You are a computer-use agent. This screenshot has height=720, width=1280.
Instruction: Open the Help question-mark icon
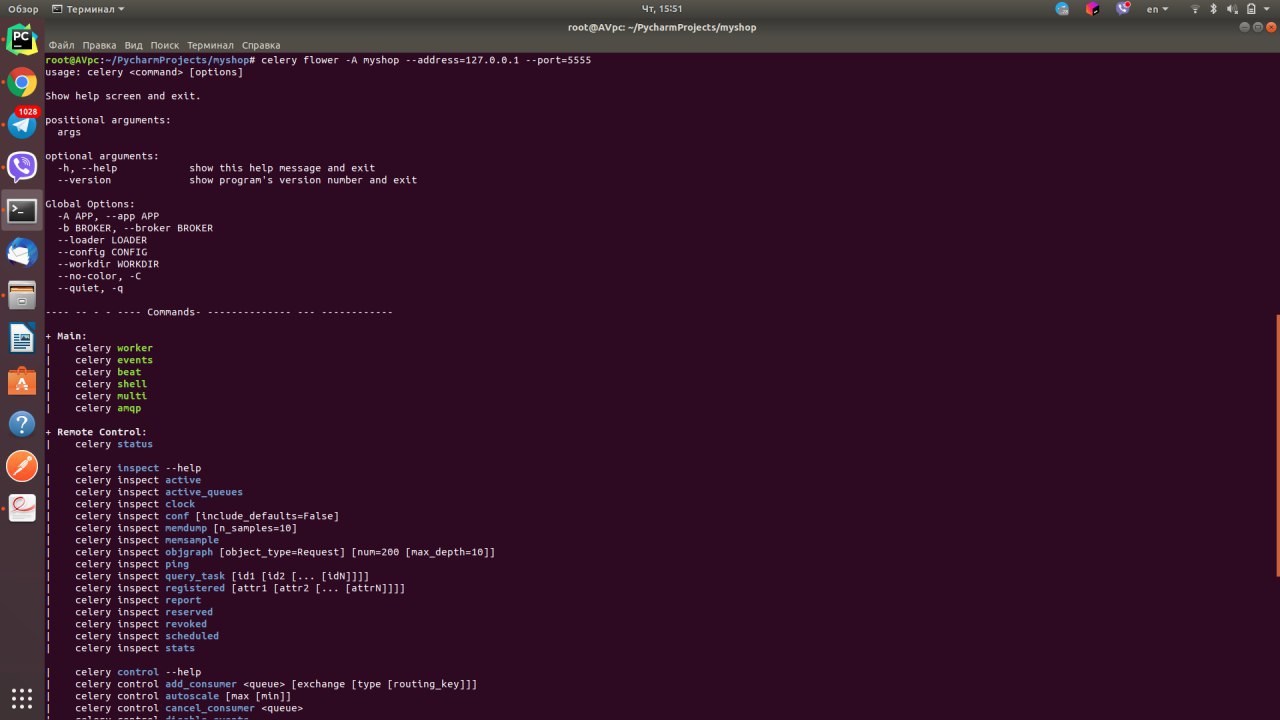22,423
